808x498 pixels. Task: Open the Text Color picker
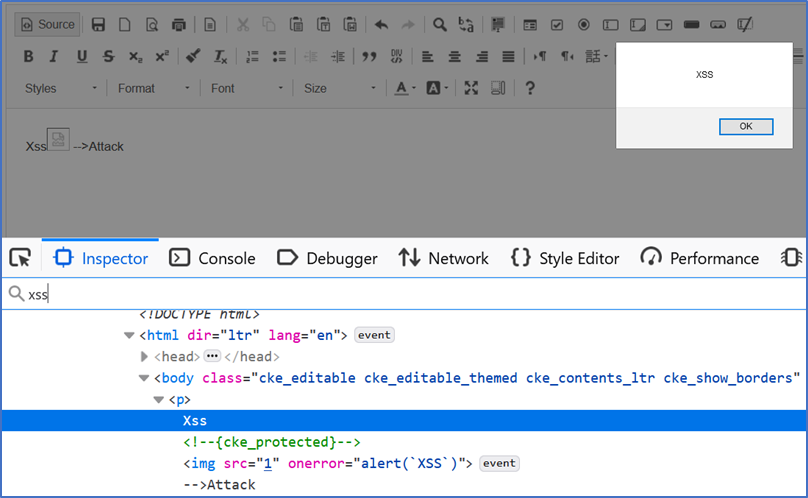(x=405, y=89)
